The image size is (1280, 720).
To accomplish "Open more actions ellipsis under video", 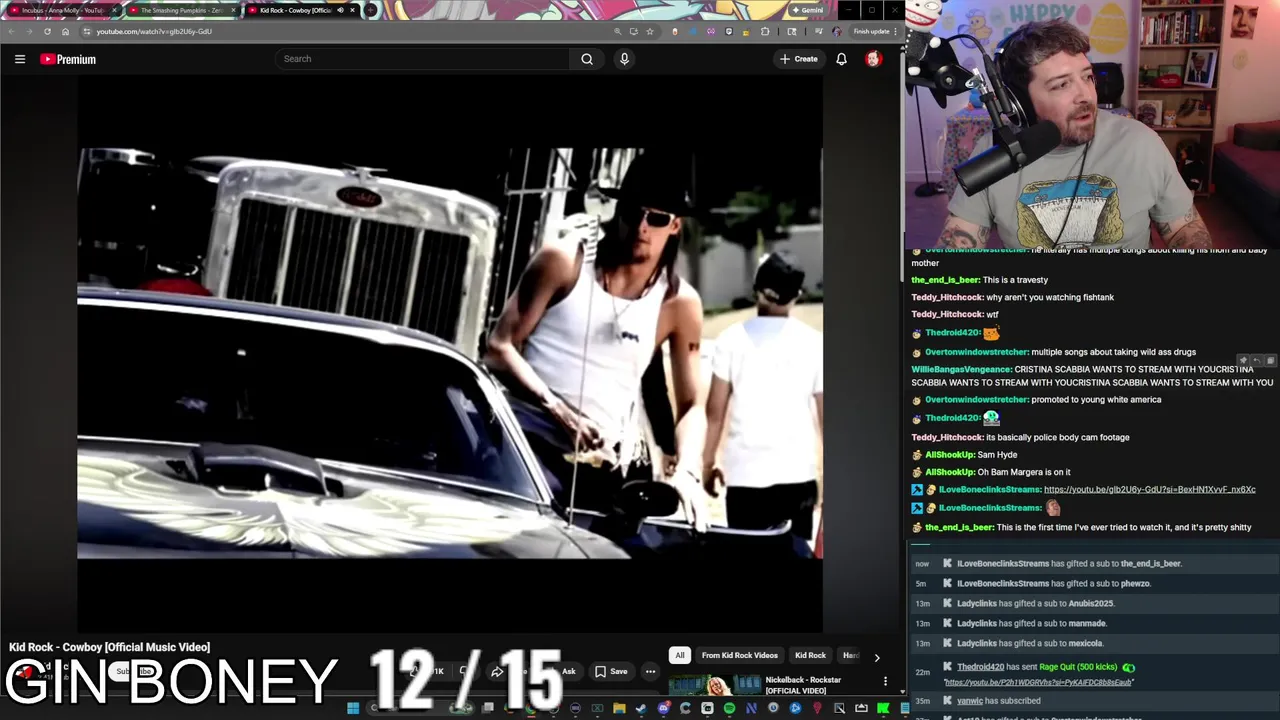I will [650, 671].
